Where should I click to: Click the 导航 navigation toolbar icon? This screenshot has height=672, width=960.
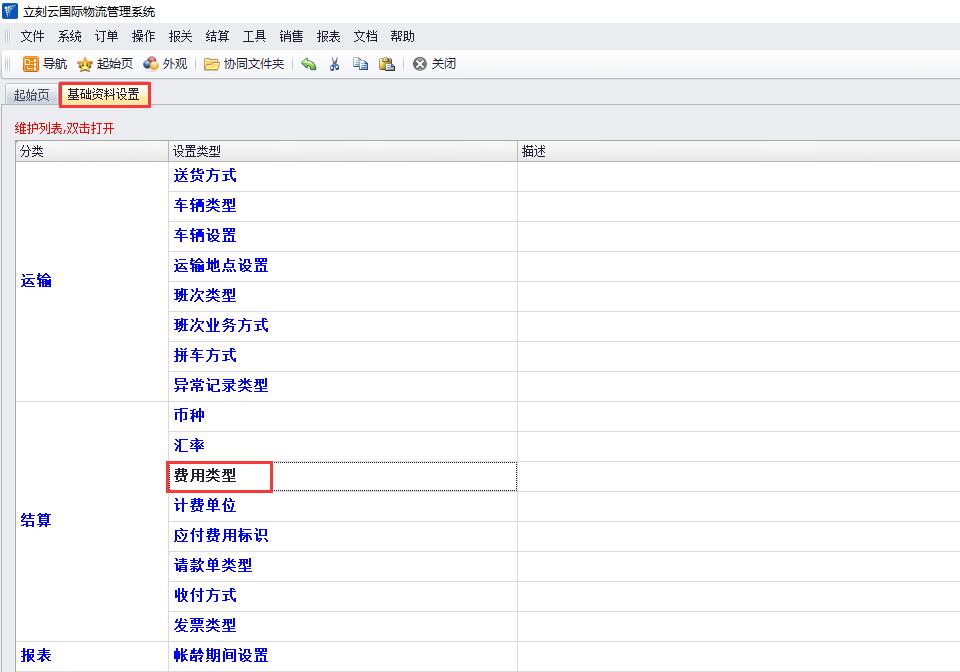tap(31, 64)
